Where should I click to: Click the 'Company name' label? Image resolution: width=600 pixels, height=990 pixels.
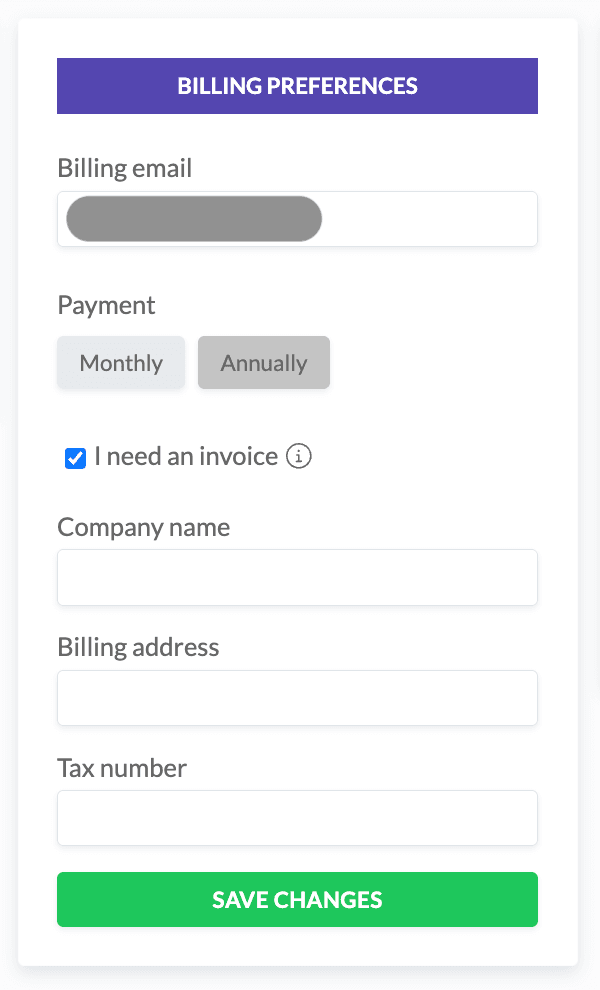point(143,527)
